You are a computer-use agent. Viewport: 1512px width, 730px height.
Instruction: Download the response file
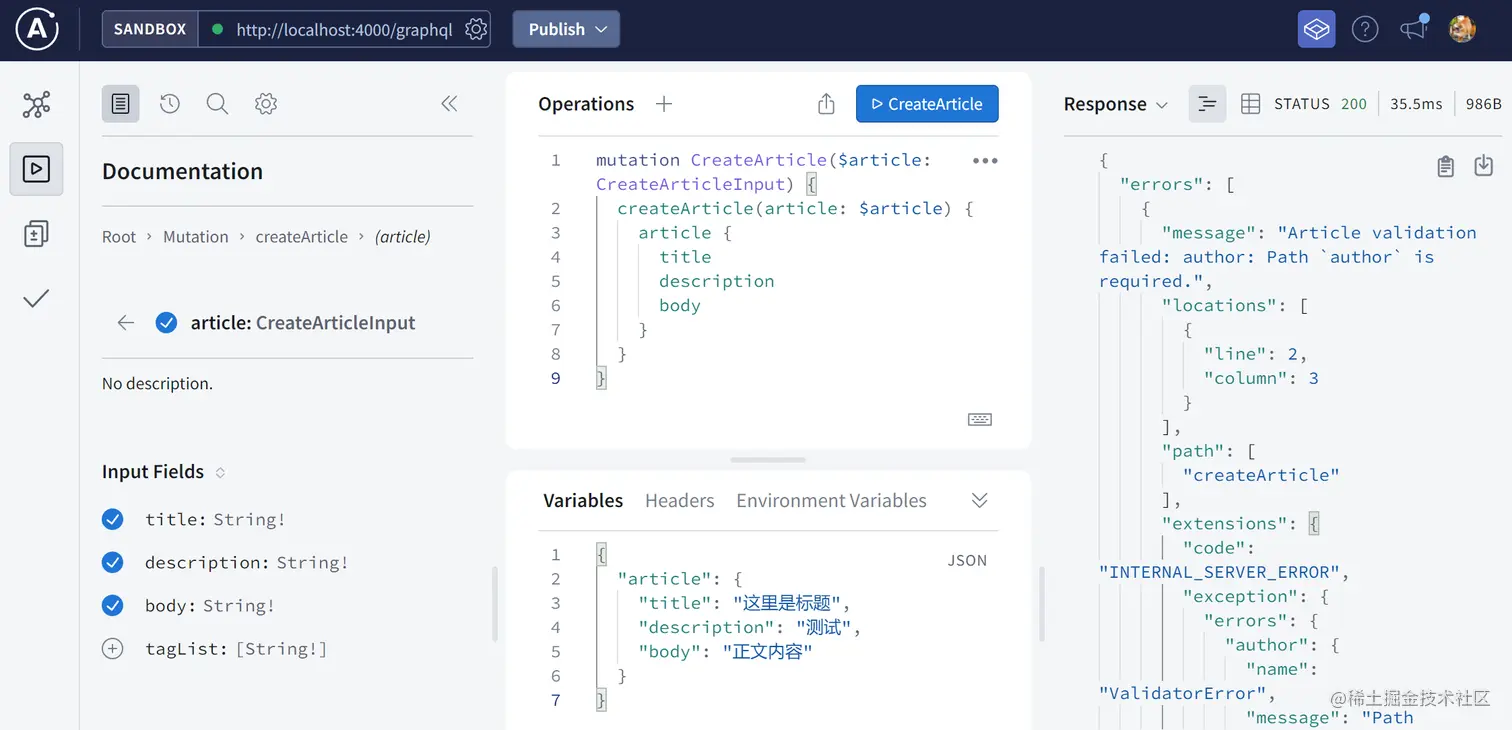[1484, 166]
